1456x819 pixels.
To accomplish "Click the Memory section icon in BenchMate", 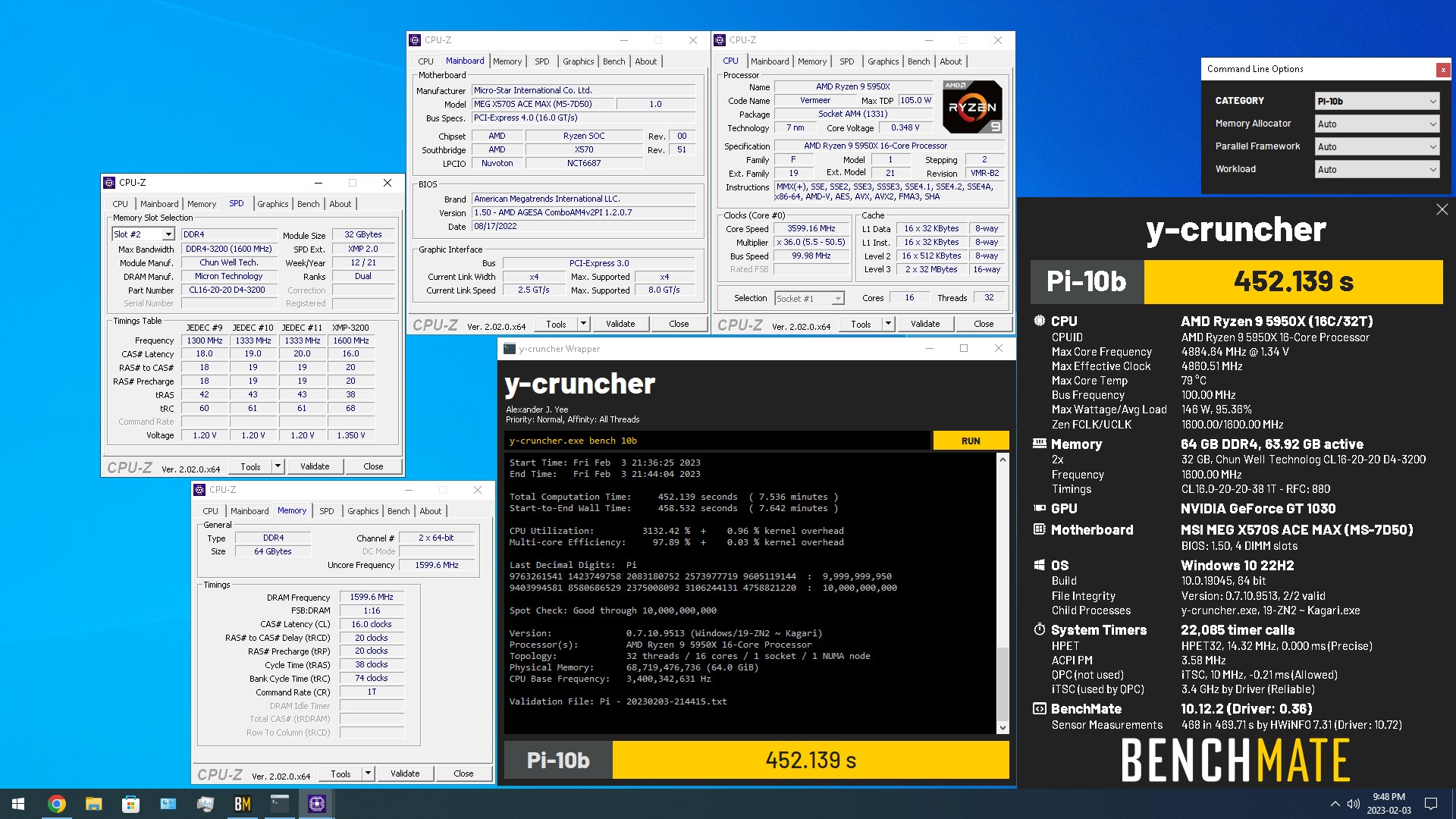I will 1040,444.
